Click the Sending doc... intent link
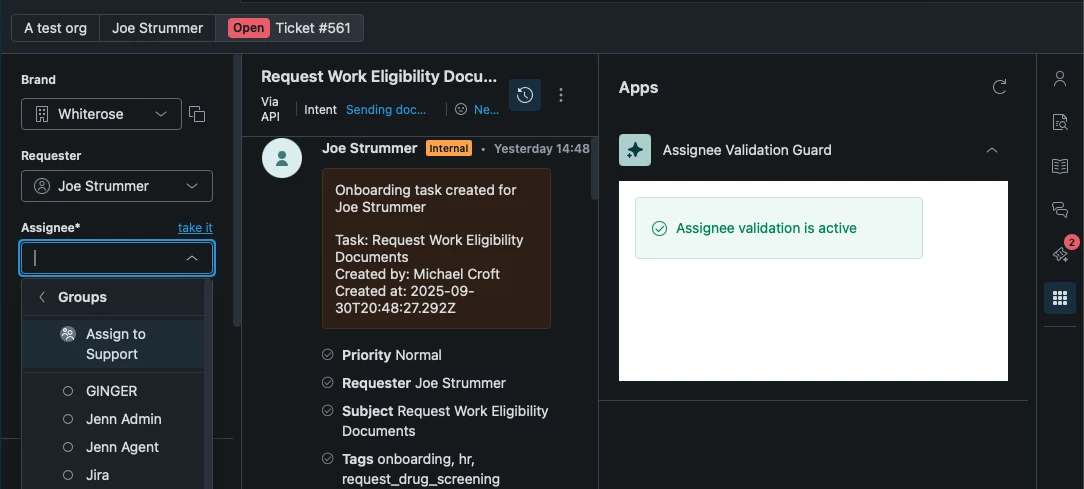The image size is (1084, 489). coord(386,109)
